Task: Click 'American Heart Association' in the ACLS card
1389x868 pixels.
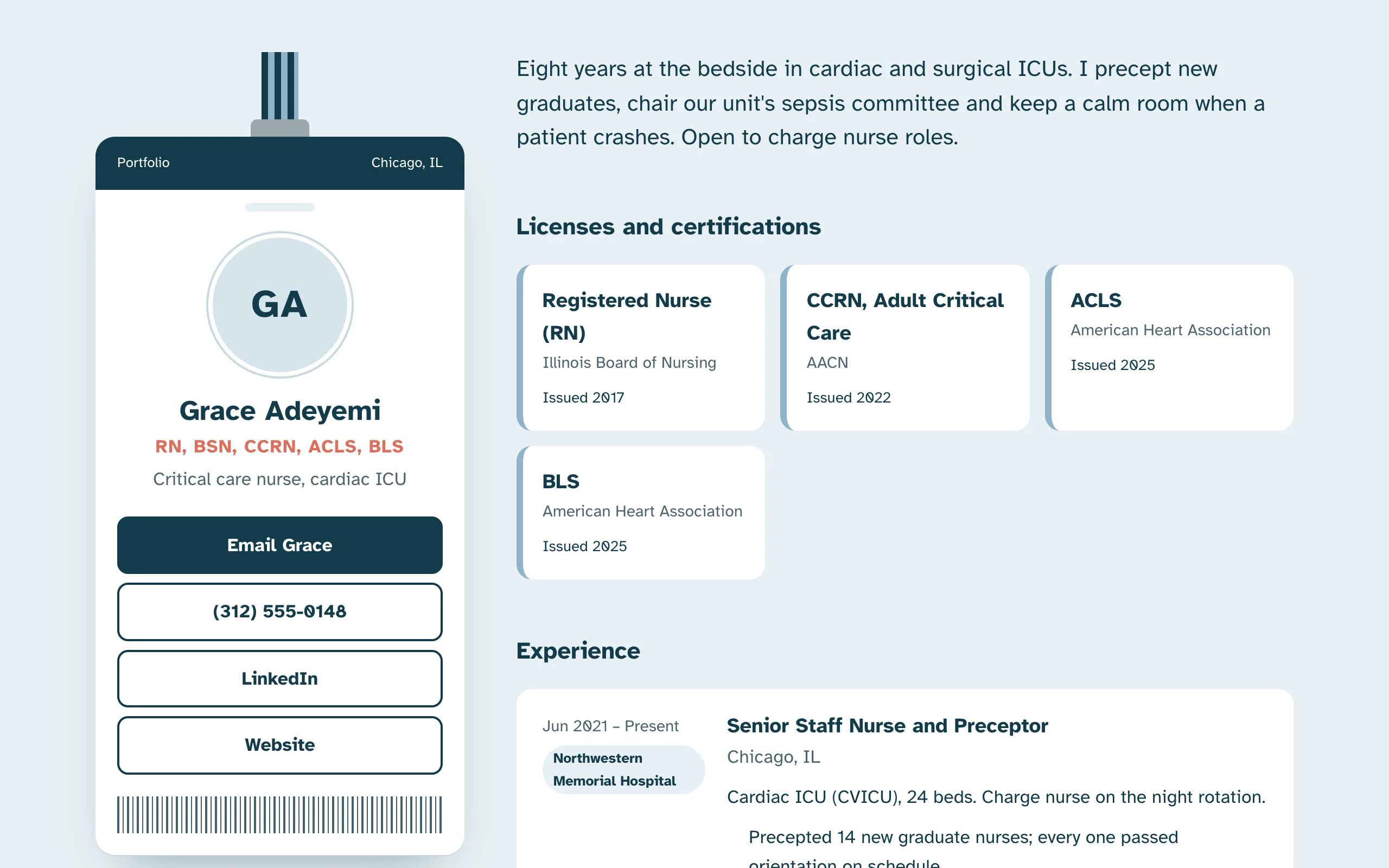Action: (x=1170, y=330)
